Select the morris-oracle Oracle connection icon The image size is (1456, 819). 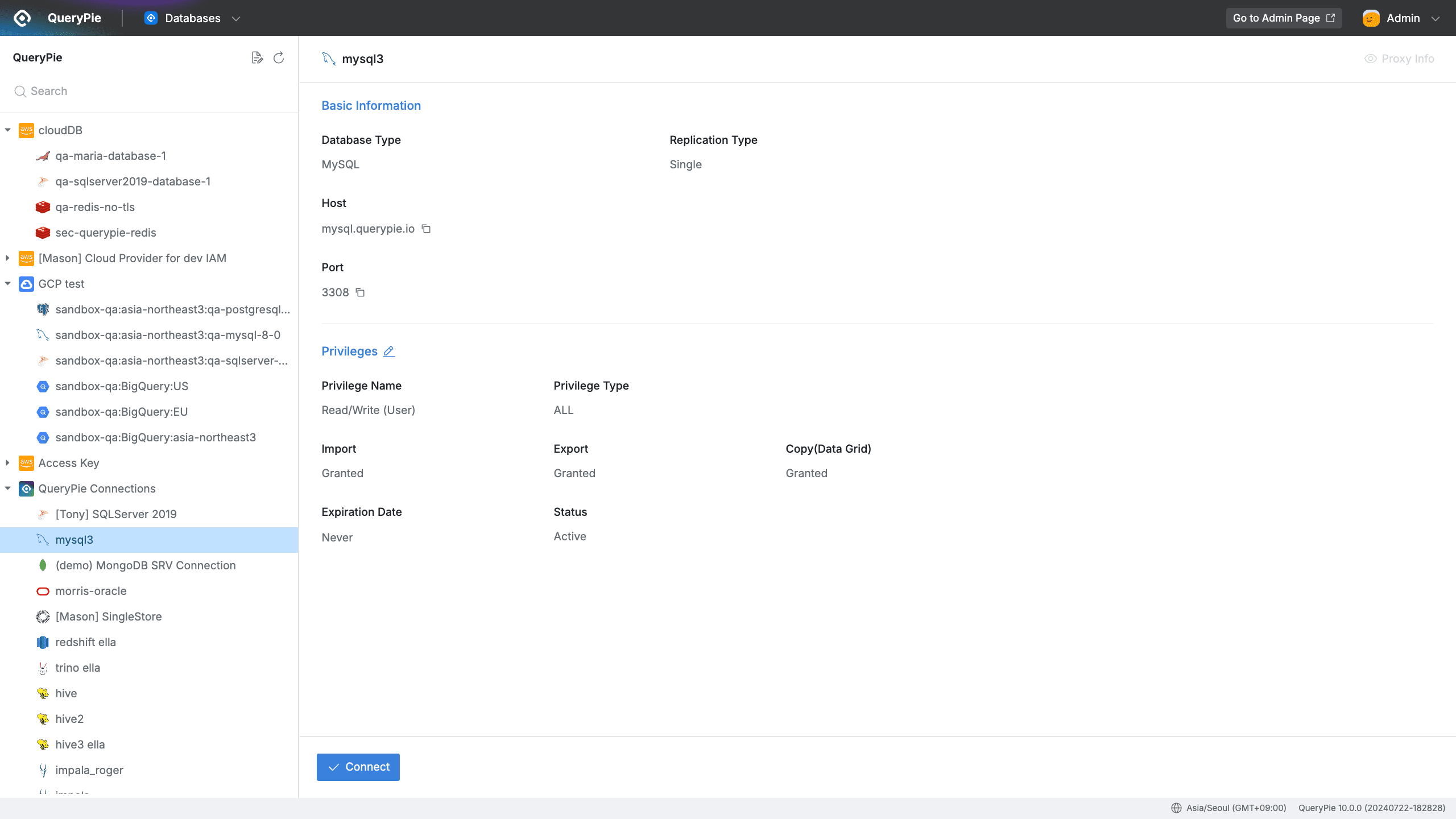pyautogui.click(x=43, y=591)
